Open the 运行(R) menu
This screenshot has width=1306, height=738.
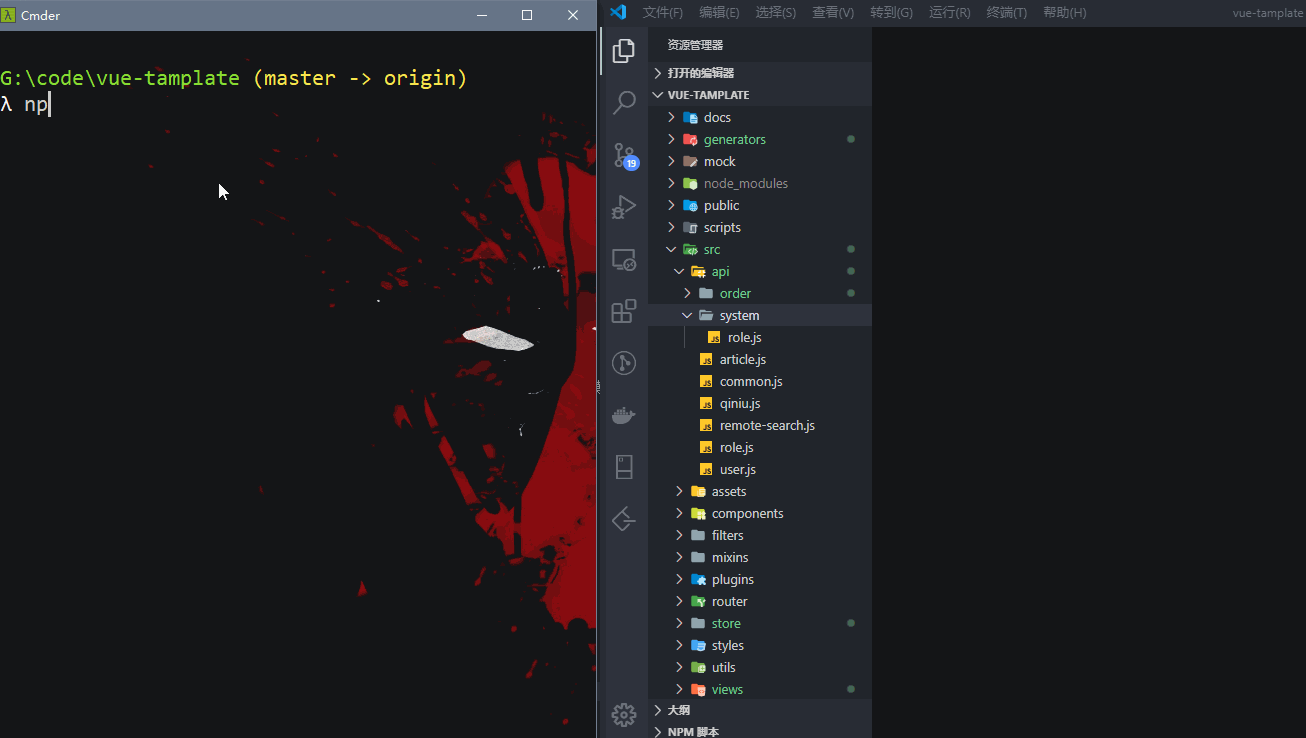tap(950, 13)
